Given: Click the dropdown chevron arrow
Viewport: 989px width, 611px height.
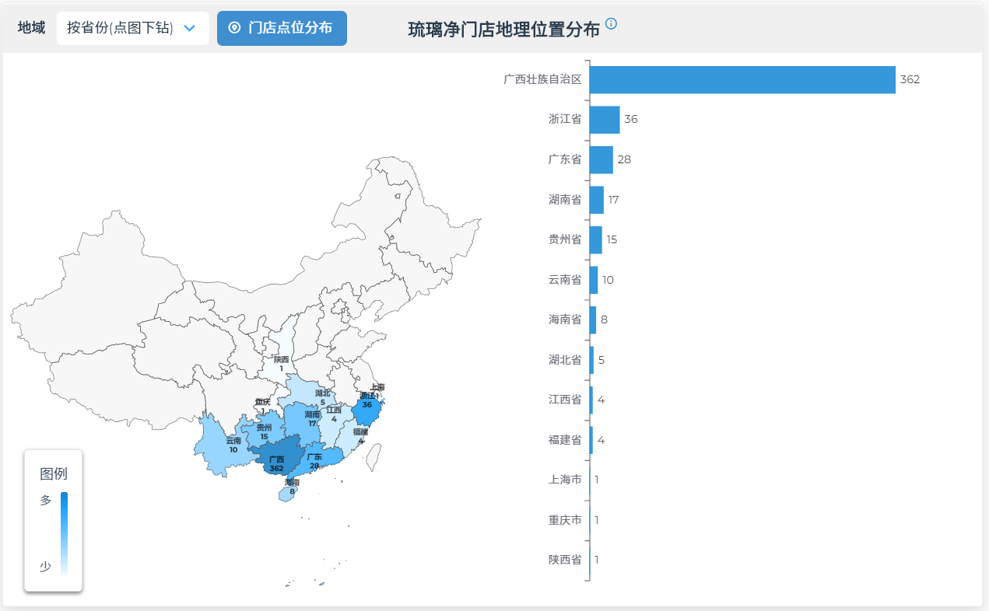Looking at the screenshot, I should coord(189,28).
